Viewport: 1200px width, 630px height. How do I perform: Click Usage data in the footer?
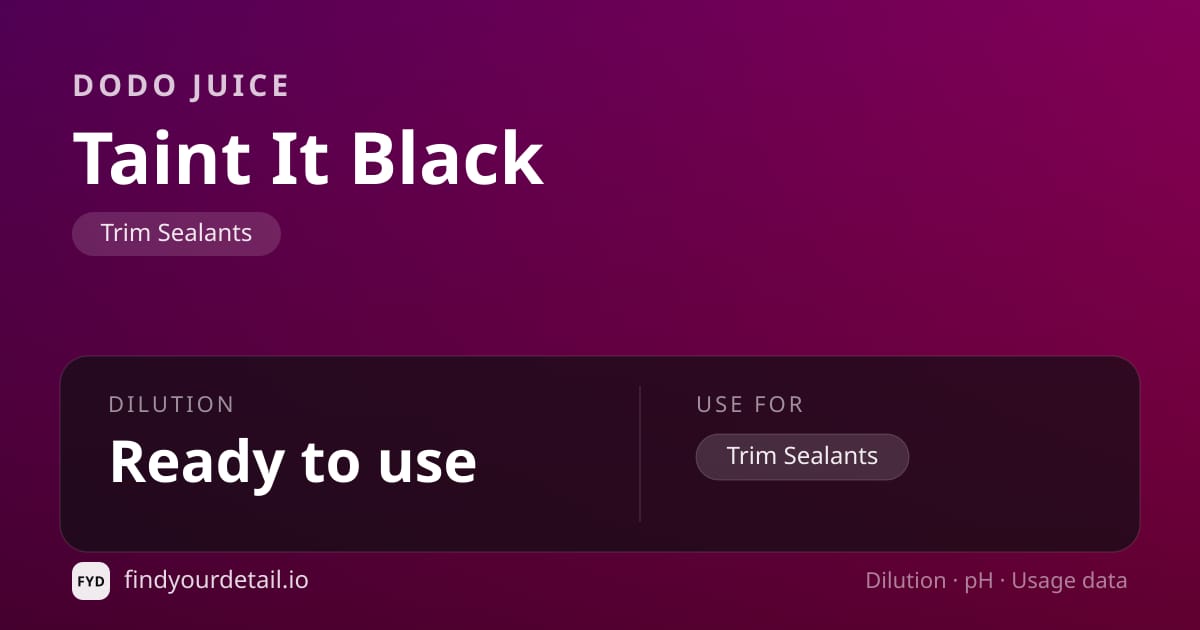[1069, 582]
